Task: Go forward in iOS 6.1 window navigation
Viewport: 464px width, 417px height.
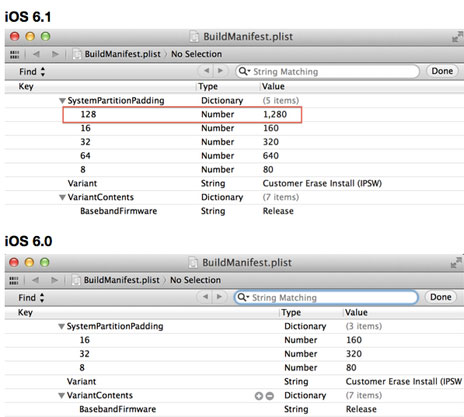Action: pyautogui.click(x=55, y=54)
